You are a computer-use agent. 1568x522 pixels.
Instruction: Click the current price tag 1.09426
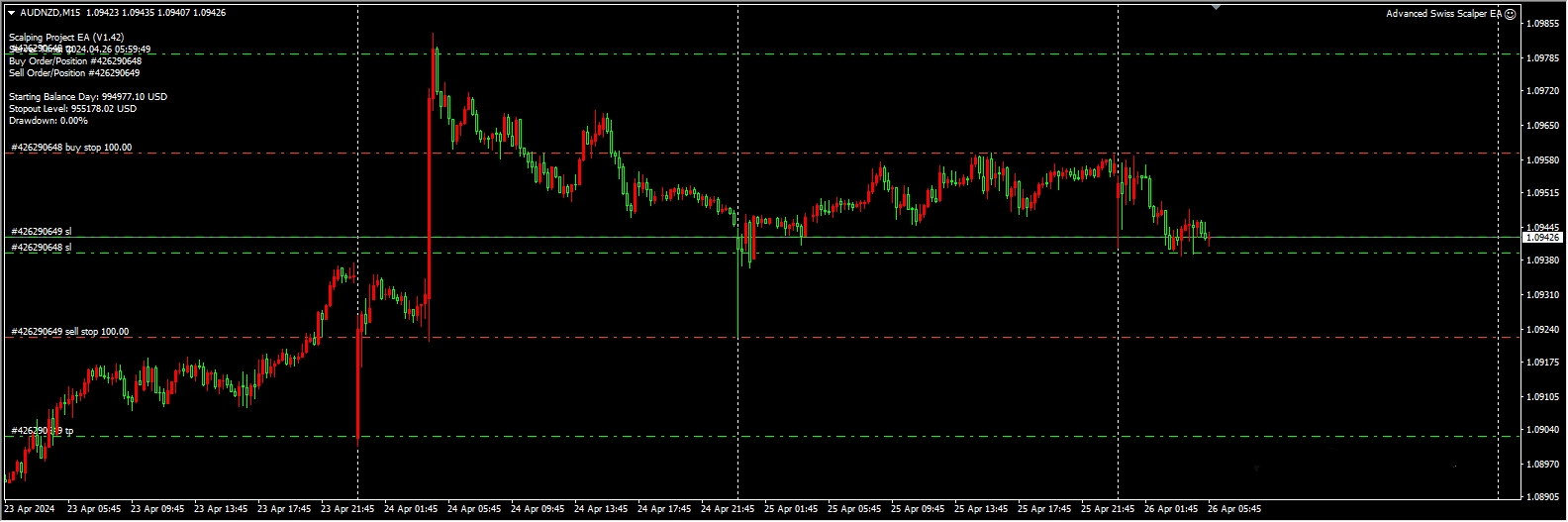click(1542, 238)
